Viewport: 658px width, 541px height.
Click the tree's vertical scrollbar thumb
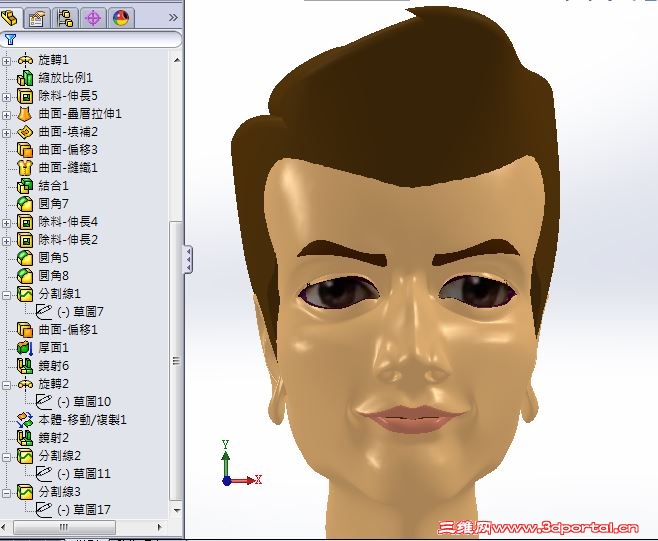(x=176, y=360)
